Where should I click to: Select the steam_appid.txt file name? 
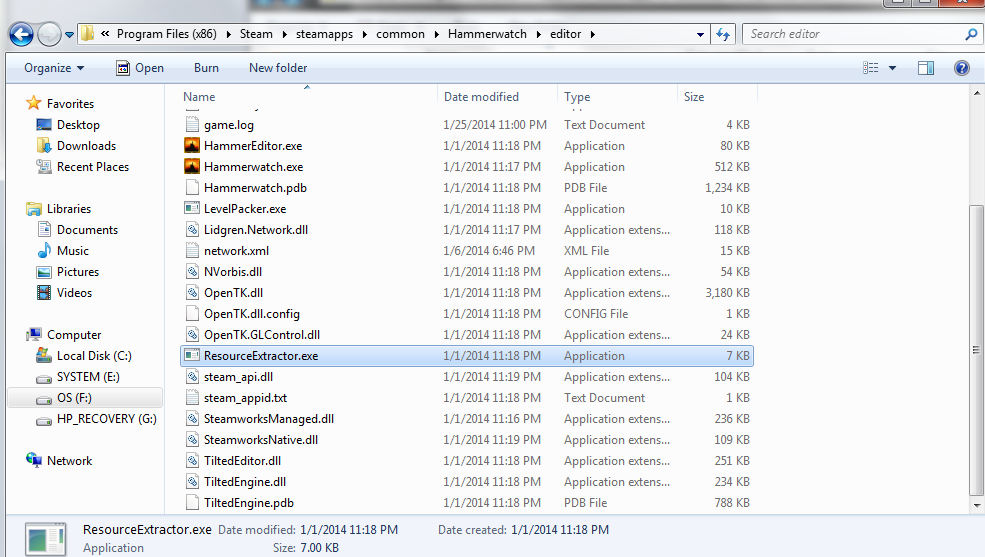point(246,398)
